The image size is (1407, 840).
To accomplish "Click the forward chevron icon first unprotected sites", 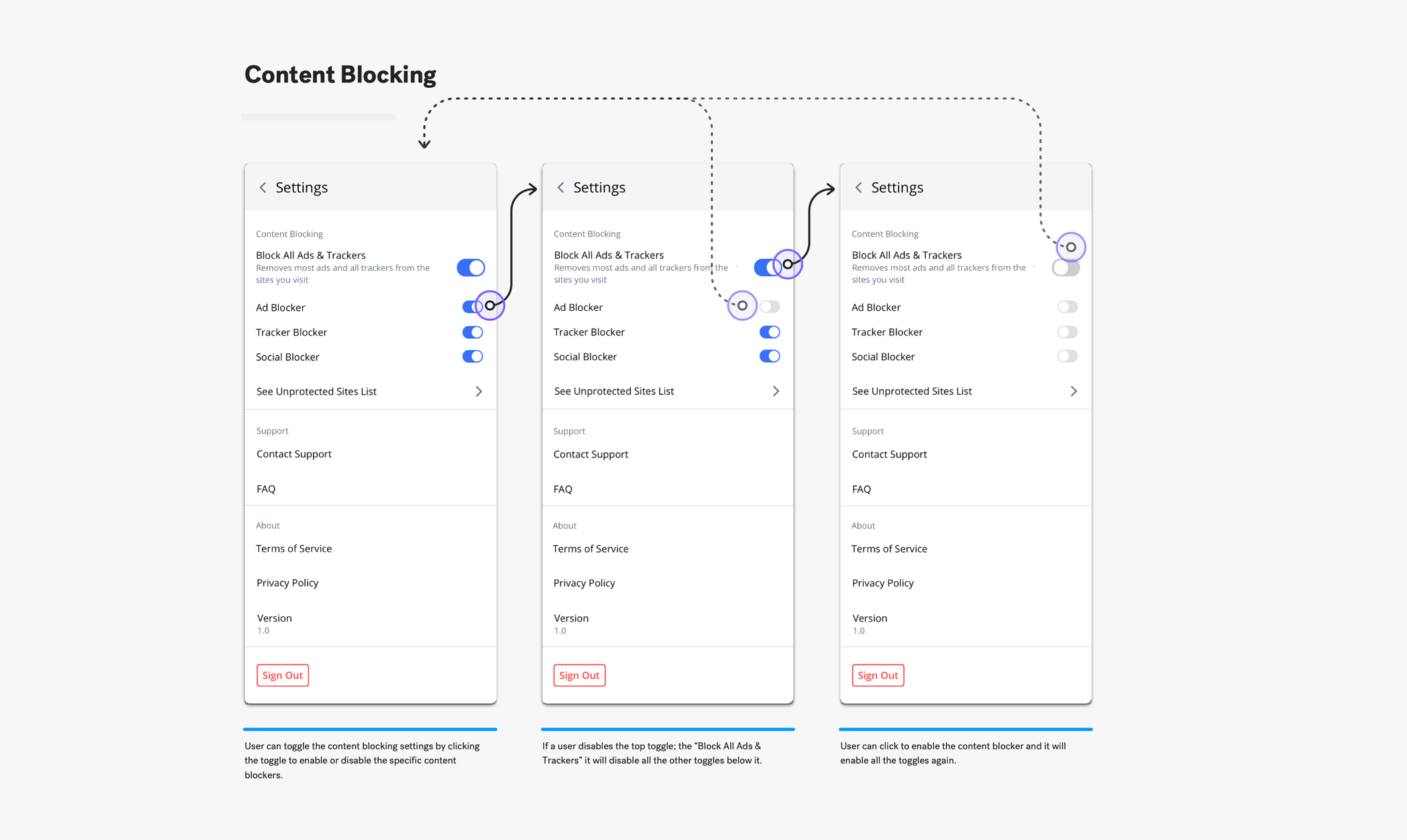I will pyautogui.click(x=479, y=391).
